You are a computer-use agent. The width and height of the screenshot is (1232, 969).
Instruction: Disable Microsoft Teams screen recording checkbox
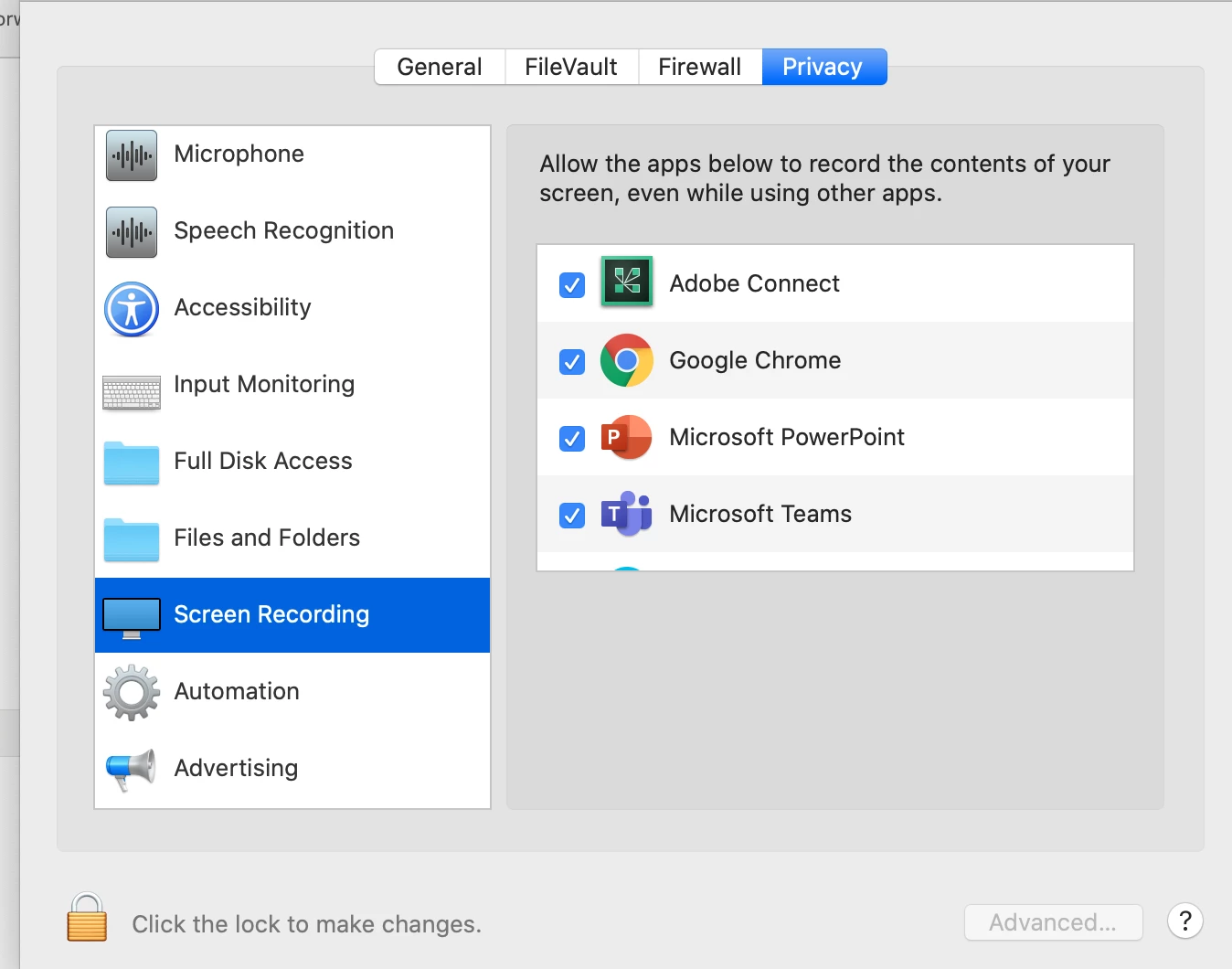click(x=572, y=516)
